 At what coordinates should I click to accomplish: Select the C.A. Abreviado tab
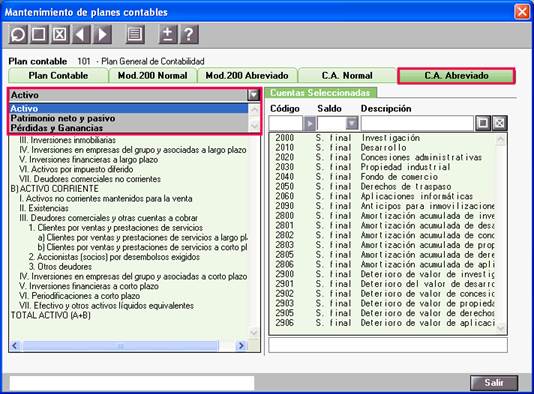click(456, 76)
